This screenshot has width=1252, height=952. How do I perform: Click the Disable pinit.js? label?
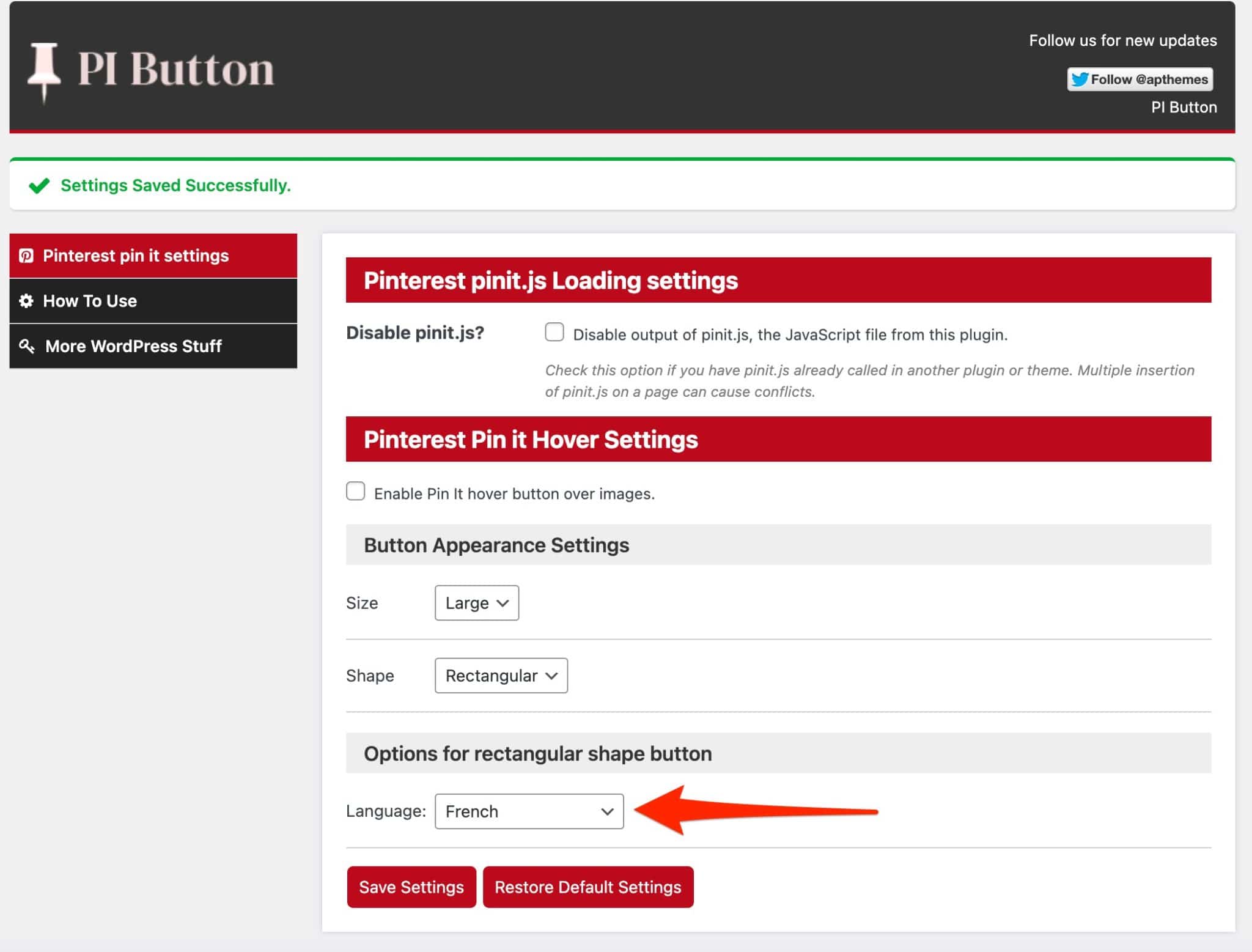click(415, 333)
